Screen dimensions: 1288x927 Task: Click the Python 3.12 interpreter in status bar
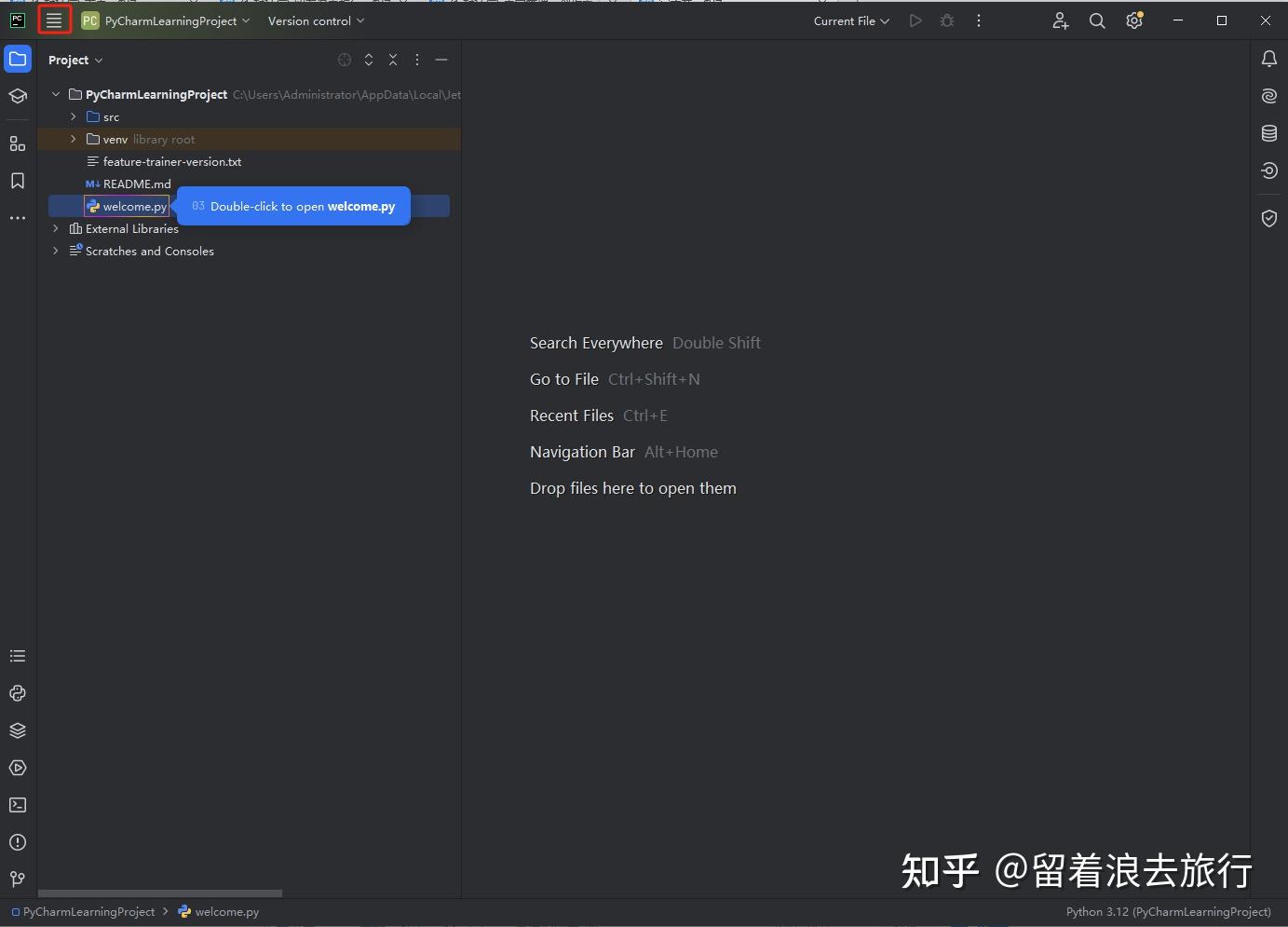[1167, 911]
